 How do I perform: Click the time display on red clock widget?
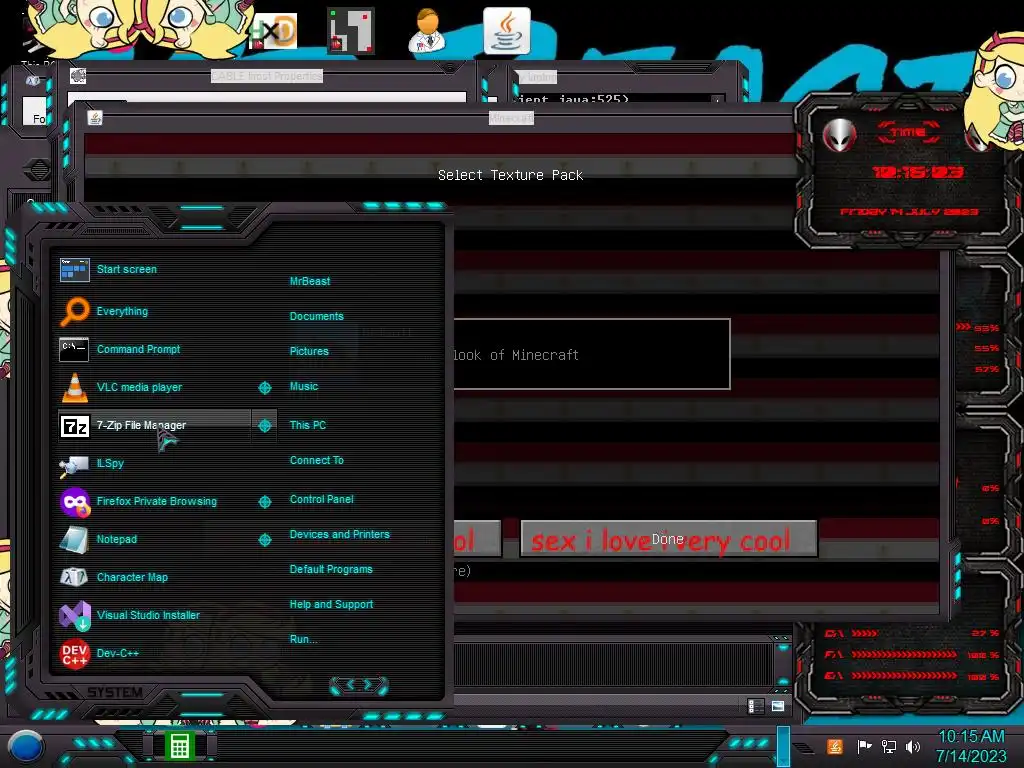tap(918, 172)
